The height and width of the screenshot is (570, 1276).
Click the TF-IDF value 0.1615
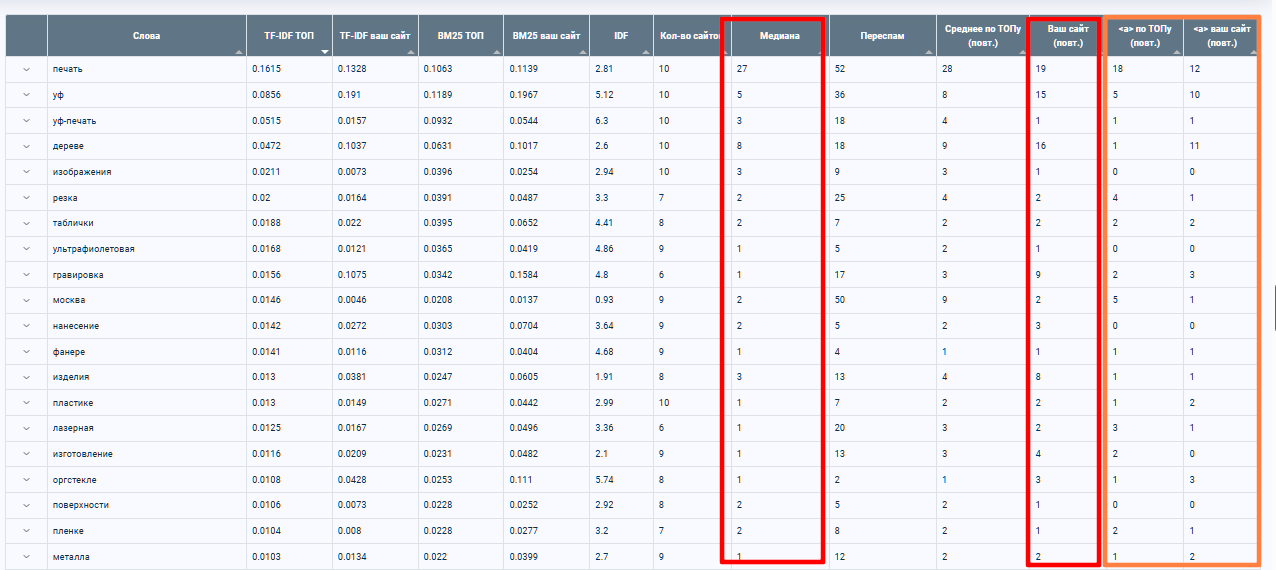click(266, 69)
